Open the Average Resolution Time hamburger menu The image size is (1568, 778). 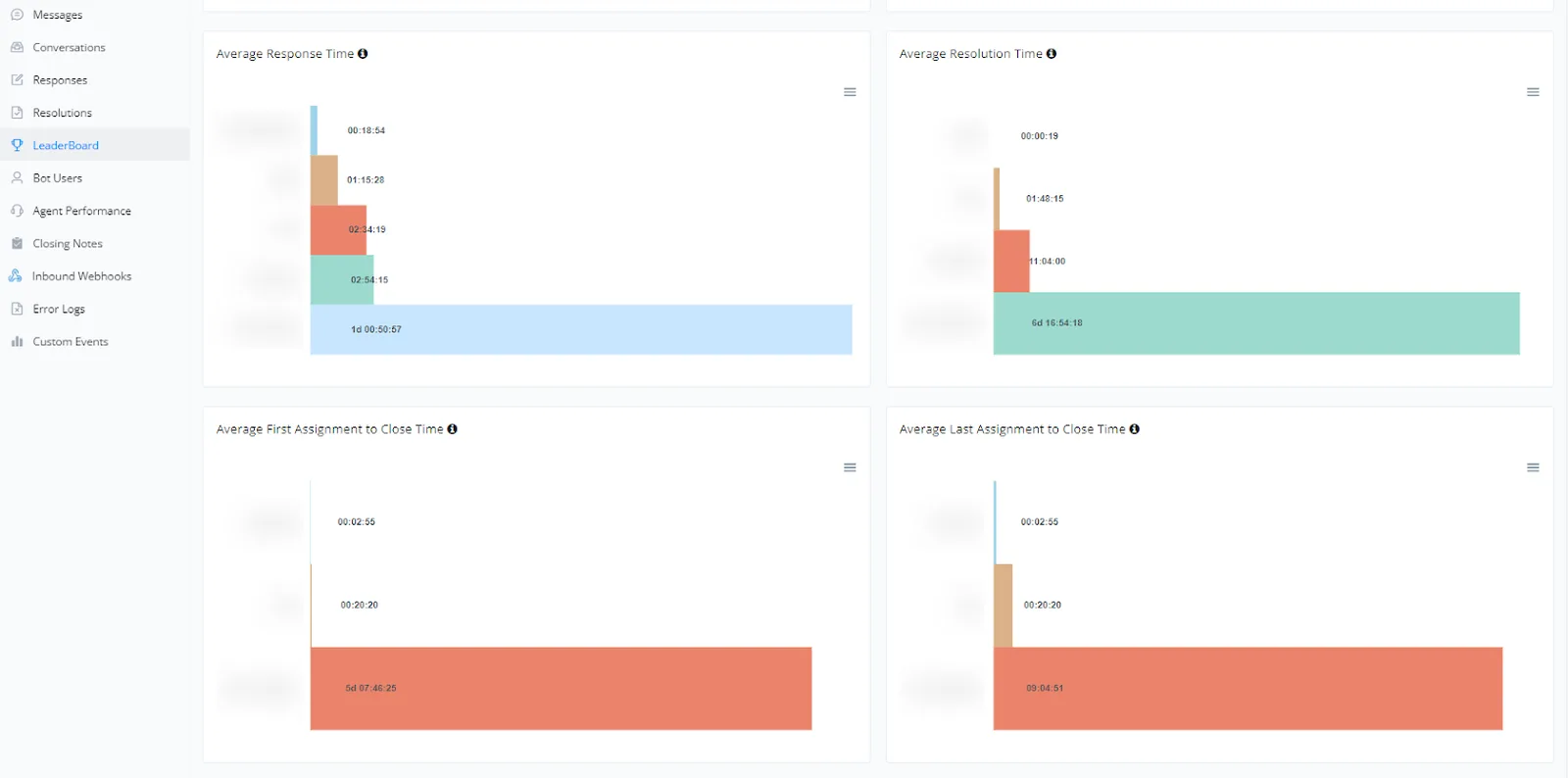click(x=1533, y=92)
